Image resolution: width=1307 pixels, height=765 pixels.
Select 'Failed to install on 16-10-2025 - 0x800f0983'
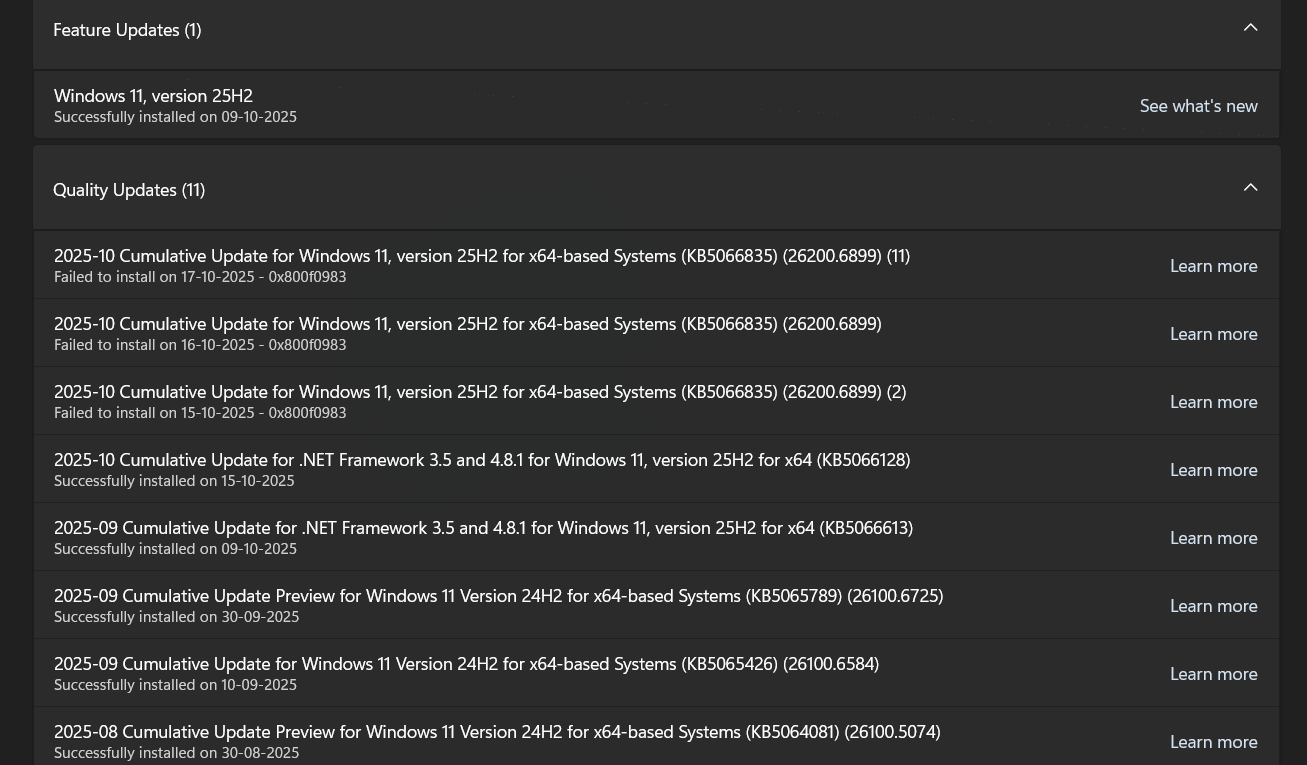[x=200, y=345]
